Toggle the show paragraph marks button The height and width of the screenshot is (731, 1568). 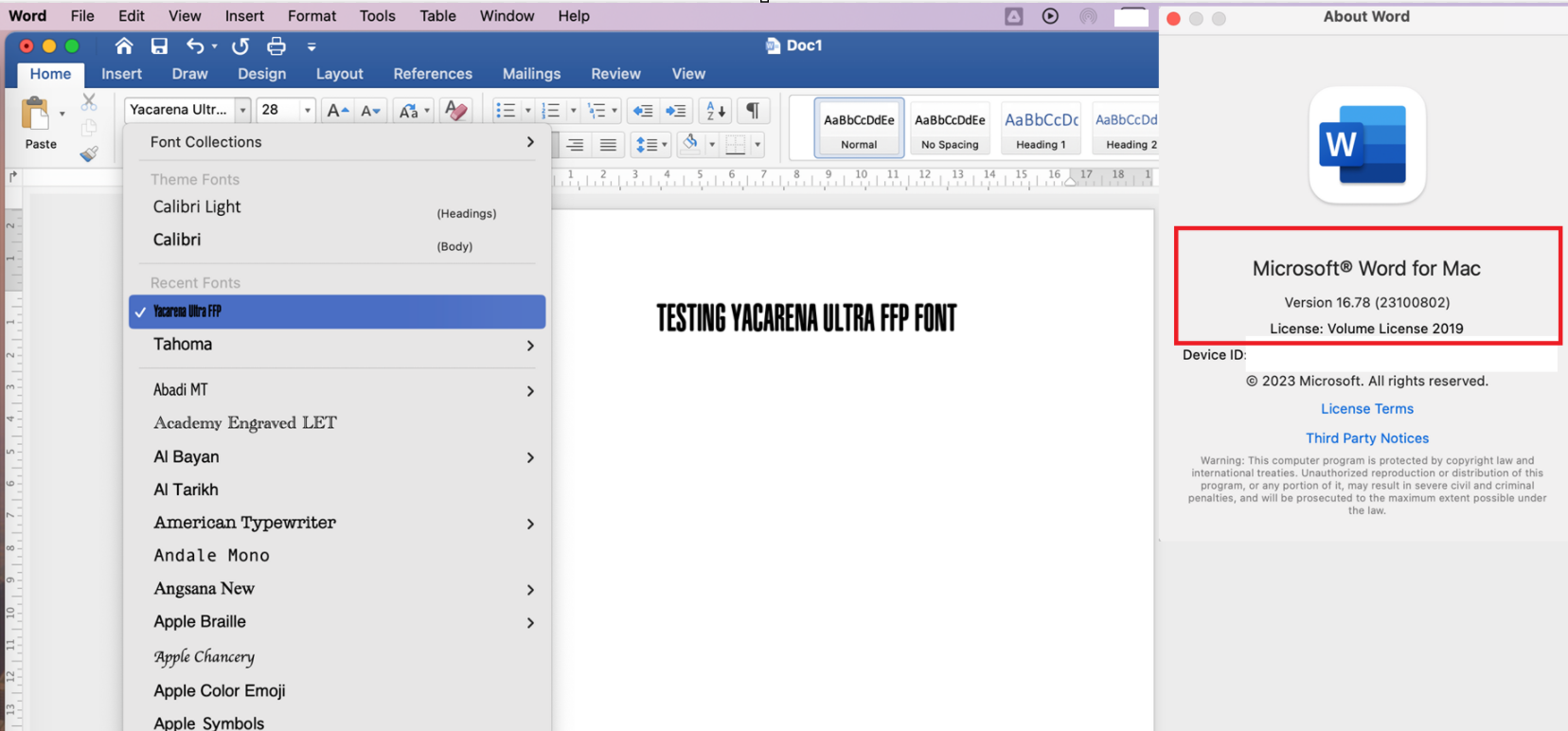pyautogui.click(x=753, y=111)
